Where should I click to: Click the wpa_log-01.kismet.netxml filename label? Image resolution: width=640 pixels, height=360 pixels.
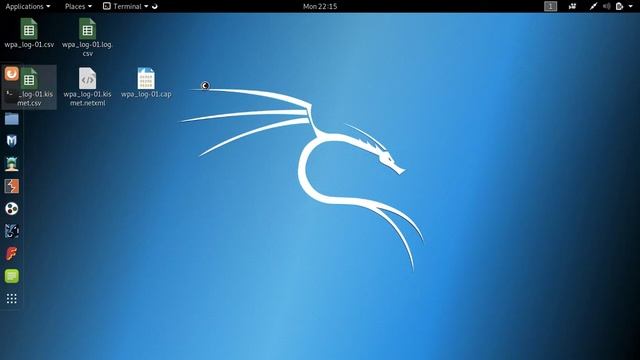coord(87,98)
